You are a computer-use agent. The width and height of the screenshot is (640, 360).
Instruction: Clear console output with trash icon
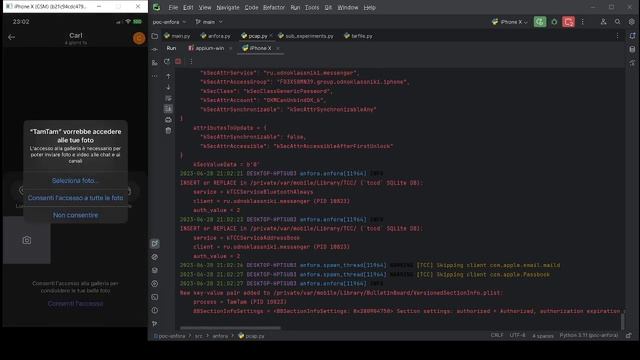tap(168, 131)
